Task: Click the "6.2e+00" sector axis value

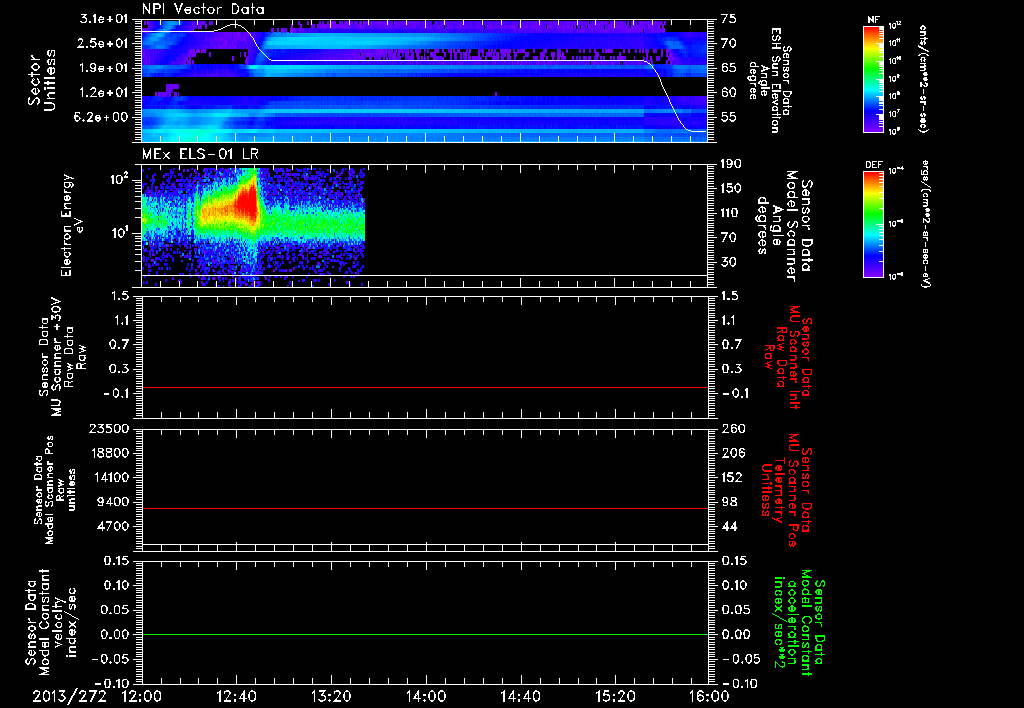Action: [103, 117]
